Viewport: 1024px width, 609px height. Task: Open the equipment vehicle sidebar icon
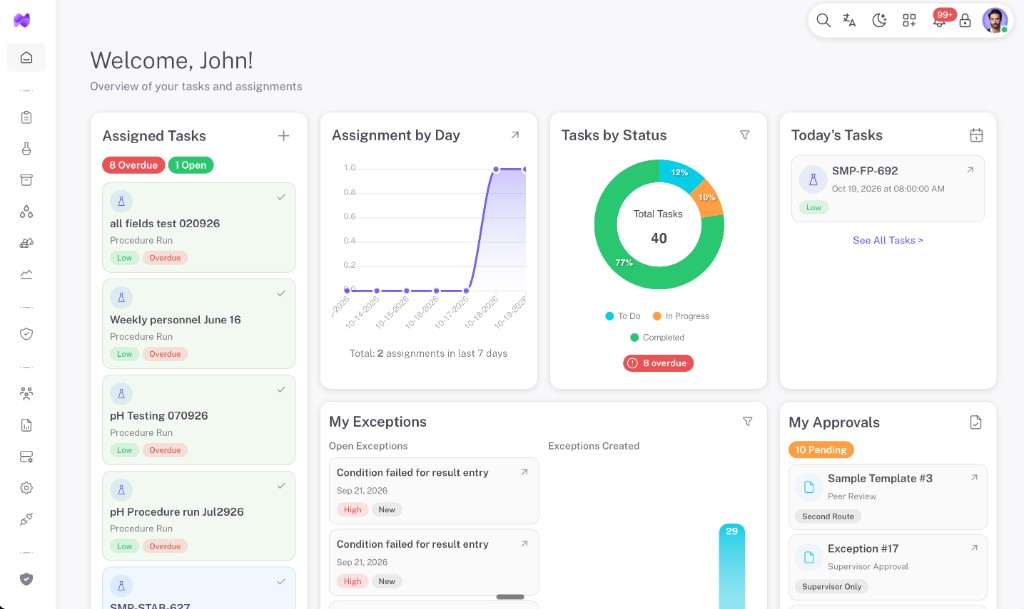pyautogui.click(x=26, y=243)
